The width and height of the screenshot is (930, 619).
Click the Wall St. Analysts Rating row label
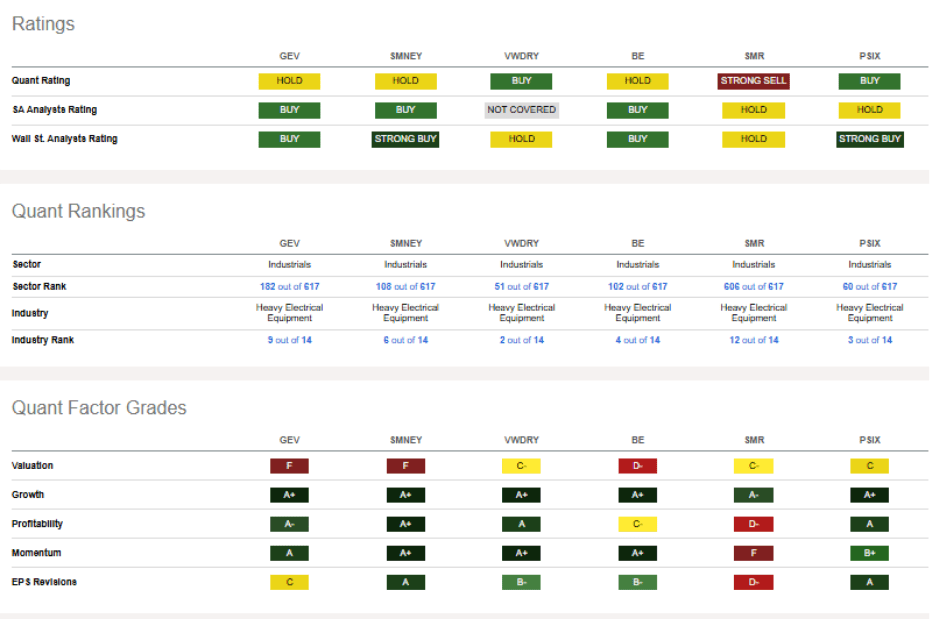click(64, 139)
